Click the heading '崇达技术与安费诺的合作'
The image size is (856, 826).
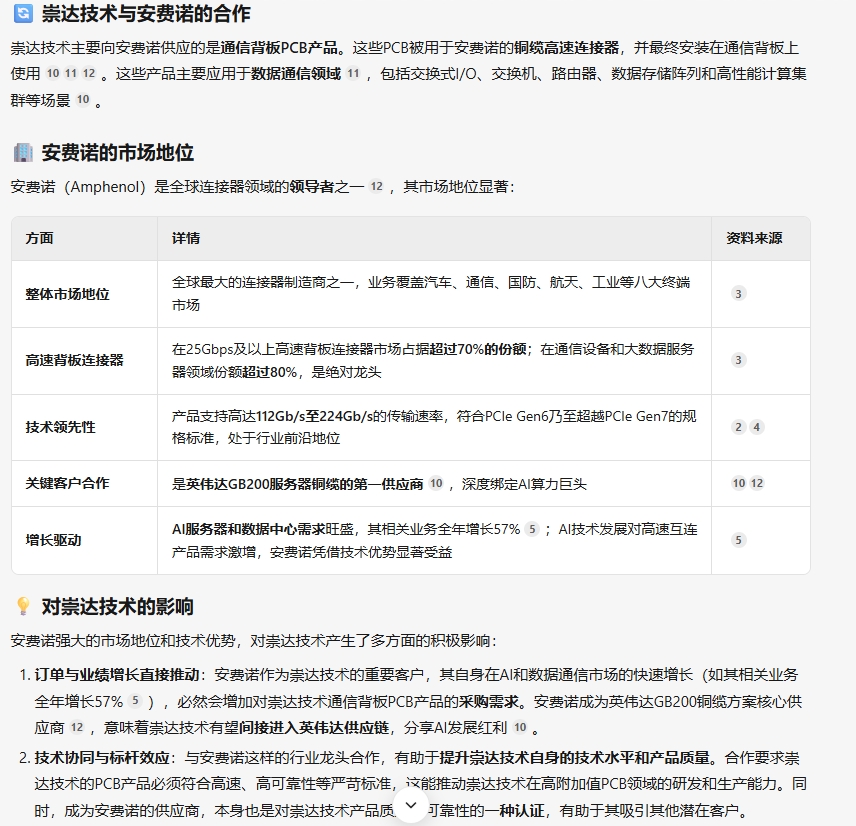pyautogui.click(x=146, y=14)
